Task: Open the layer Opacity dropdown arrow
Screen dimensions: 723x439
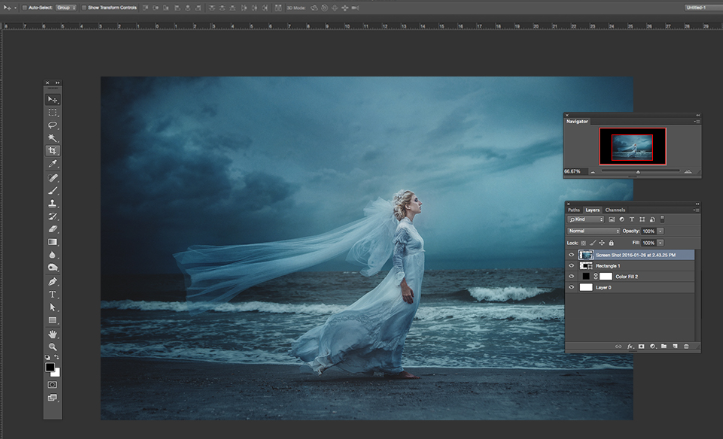Action: pos(661,230)
